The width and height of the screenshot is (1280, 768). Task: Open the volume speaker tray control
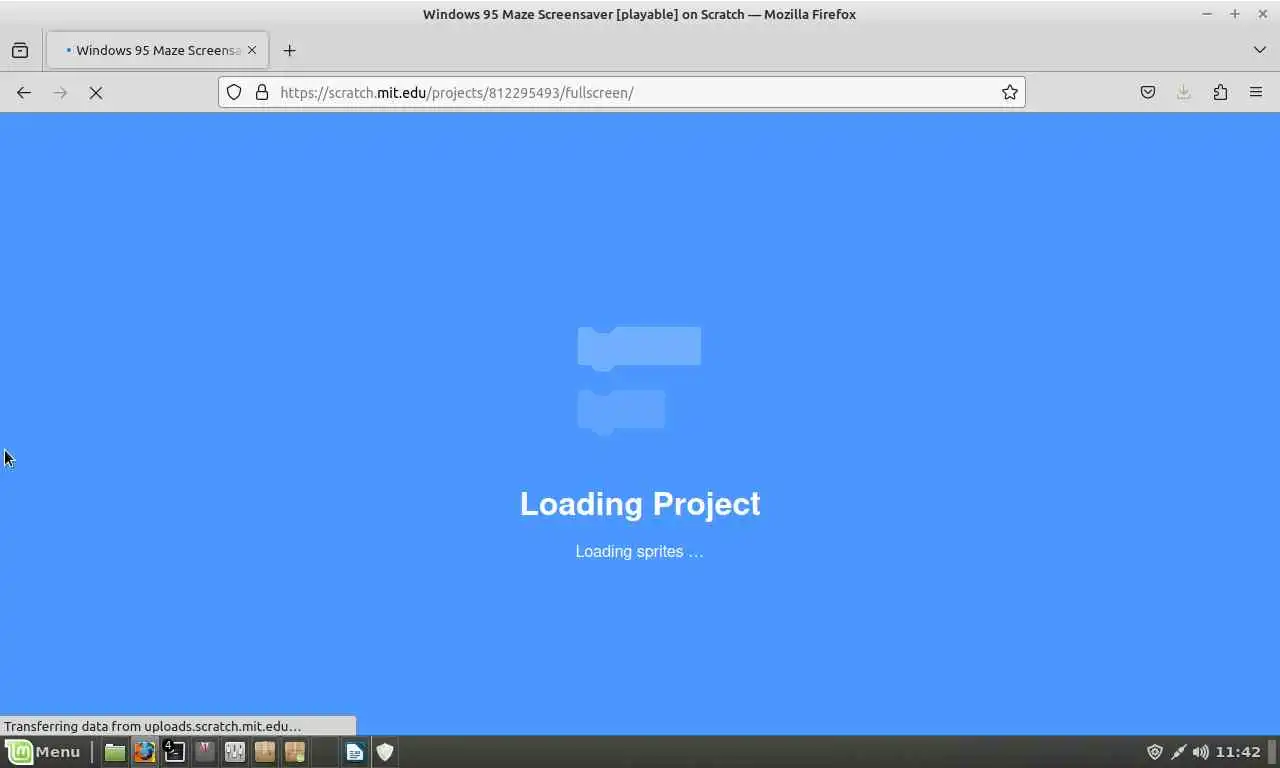point(1200,752)
